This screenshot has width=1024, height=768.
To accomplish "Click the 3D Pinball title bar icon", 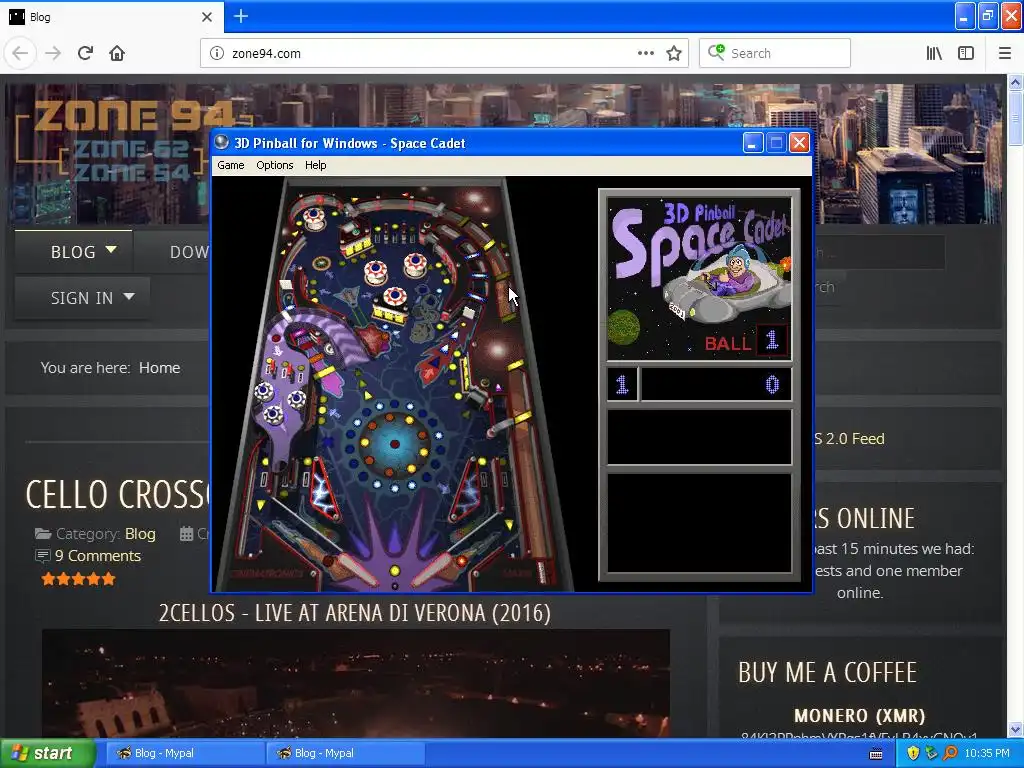I will tap(222, 142).
